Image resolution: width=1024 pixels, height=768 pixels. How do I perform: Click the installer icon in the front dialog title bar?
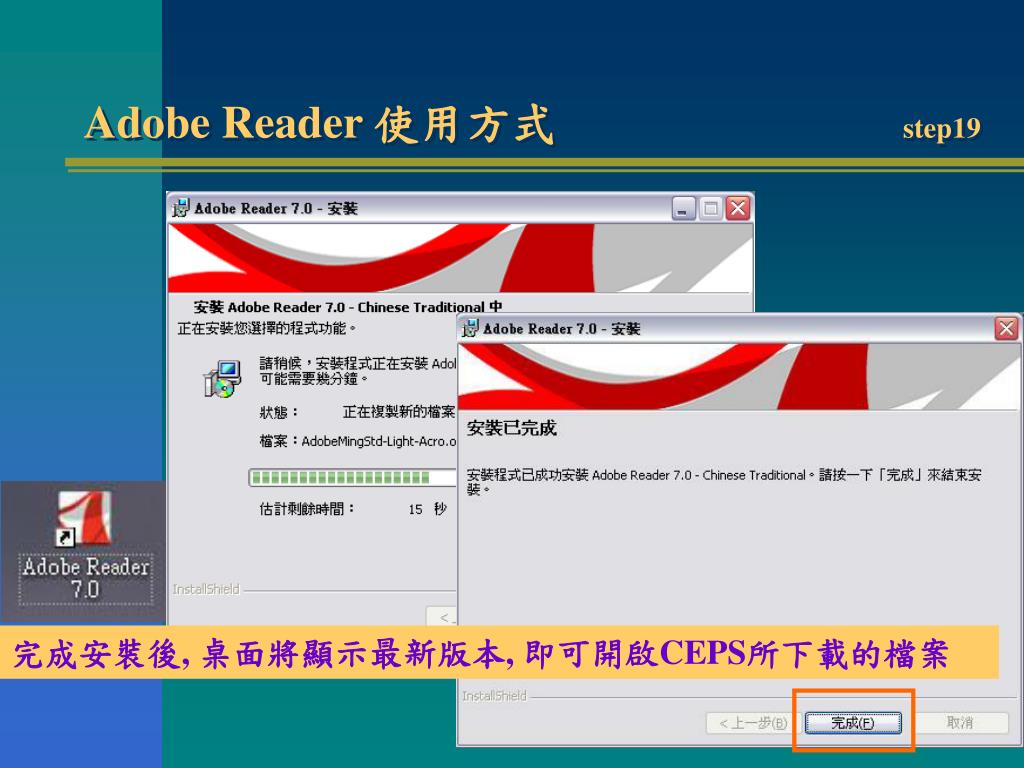point(470,328)
